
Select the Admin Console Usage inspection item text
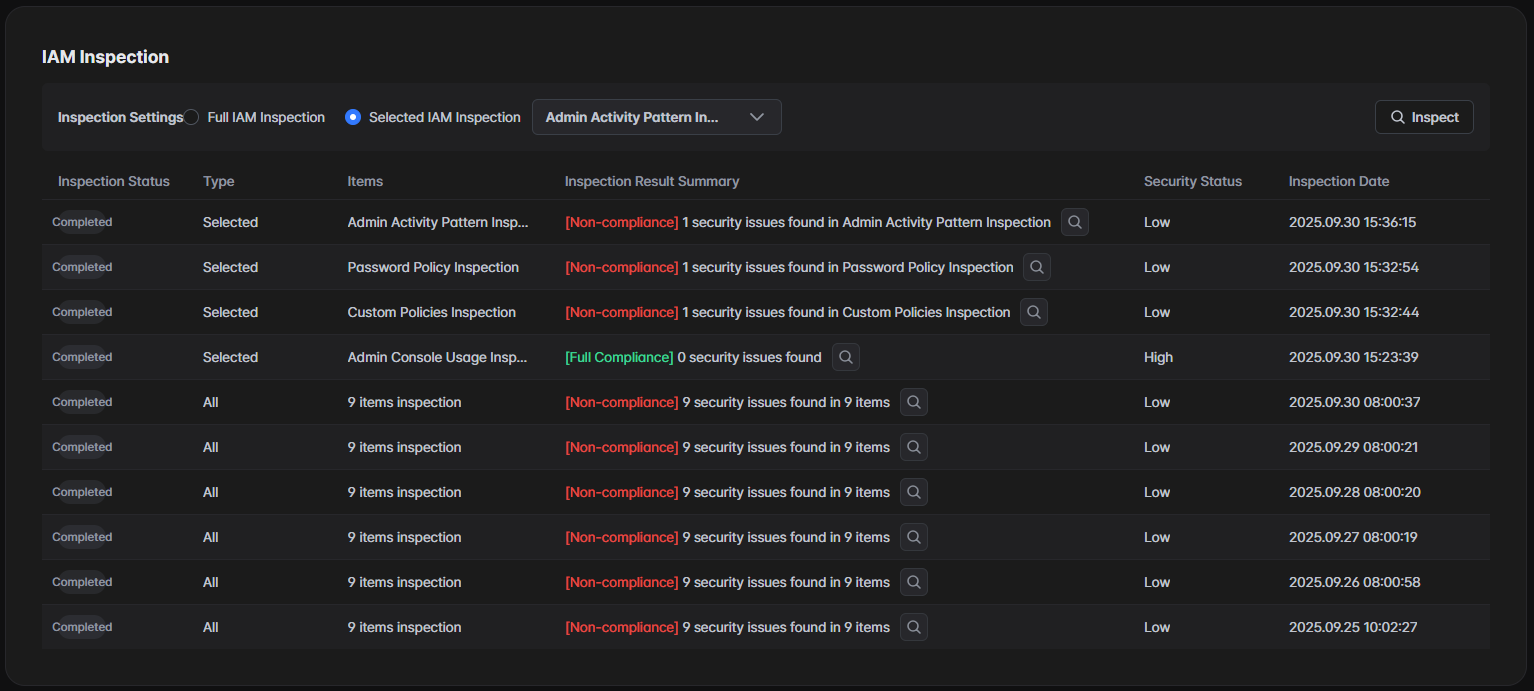coord(437,357)
